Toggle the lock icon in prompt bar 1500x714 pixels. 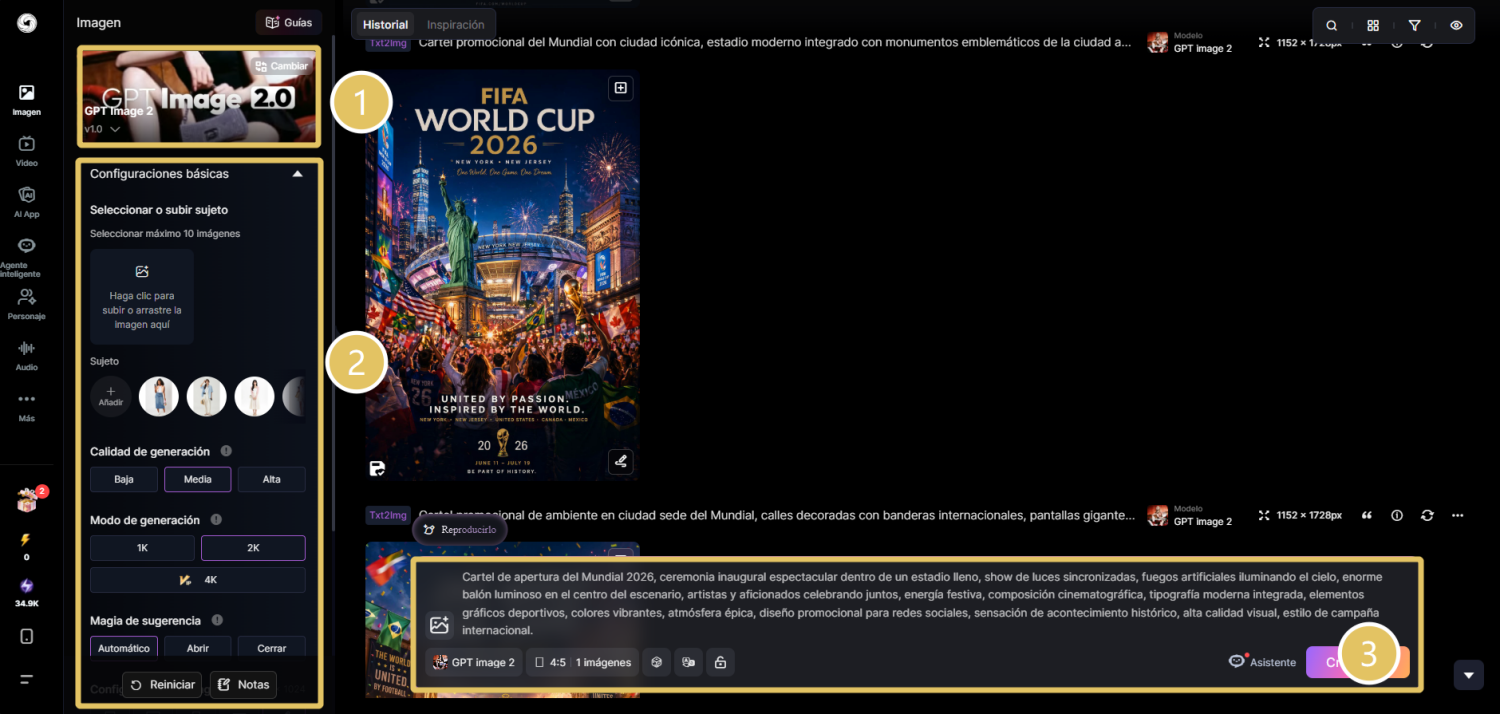click(720, 662)
